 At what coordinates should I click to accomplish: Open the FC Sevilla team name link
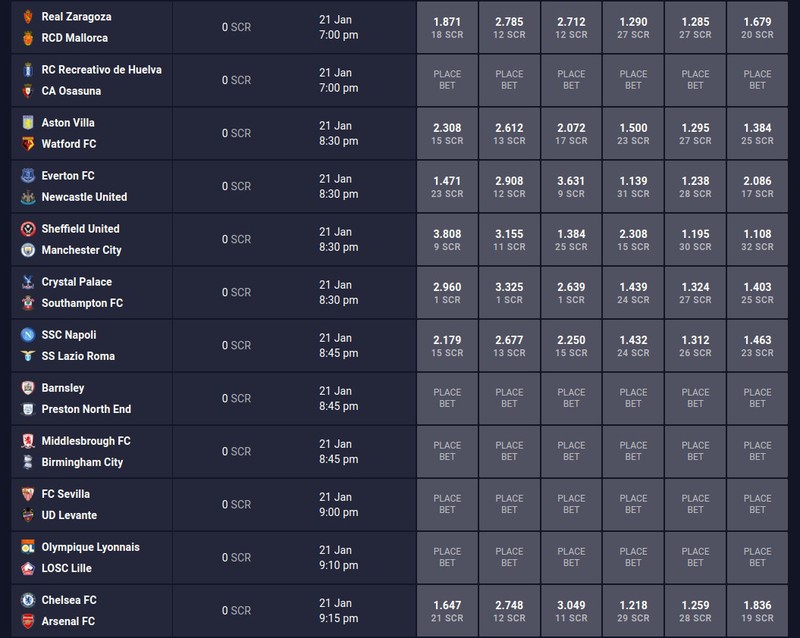pyautogui.click(x=65, y=494)
